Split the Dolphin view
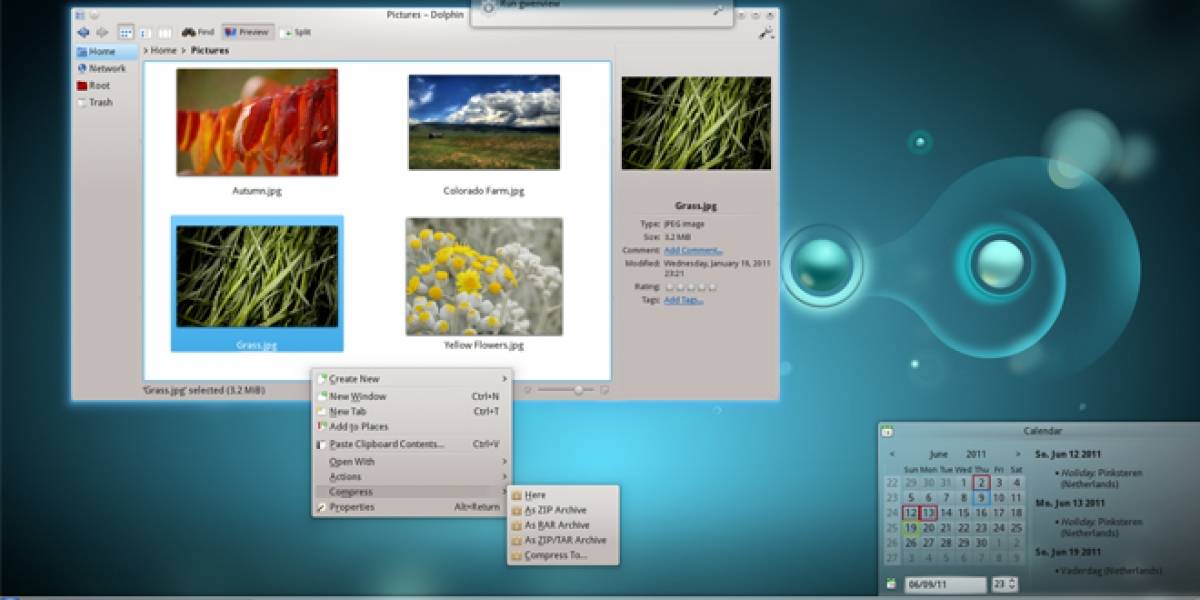1200x600 pixels. (295, 32)
